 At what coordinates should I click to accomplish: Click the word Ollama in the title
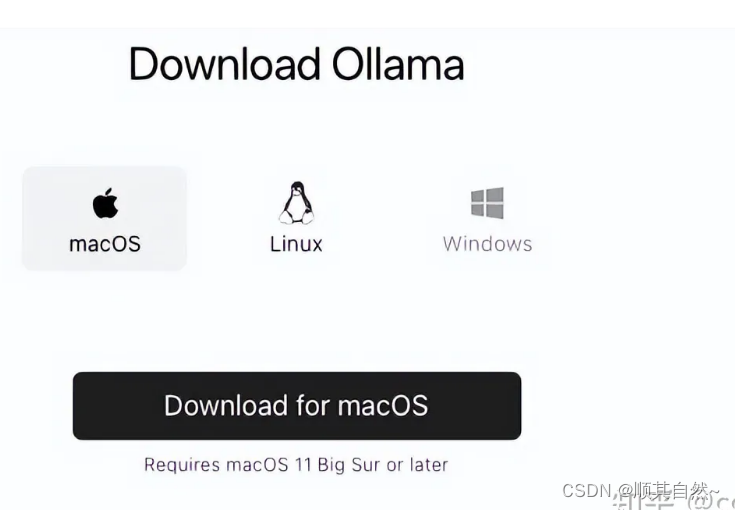pyautogui.click(x=398, y=64)
